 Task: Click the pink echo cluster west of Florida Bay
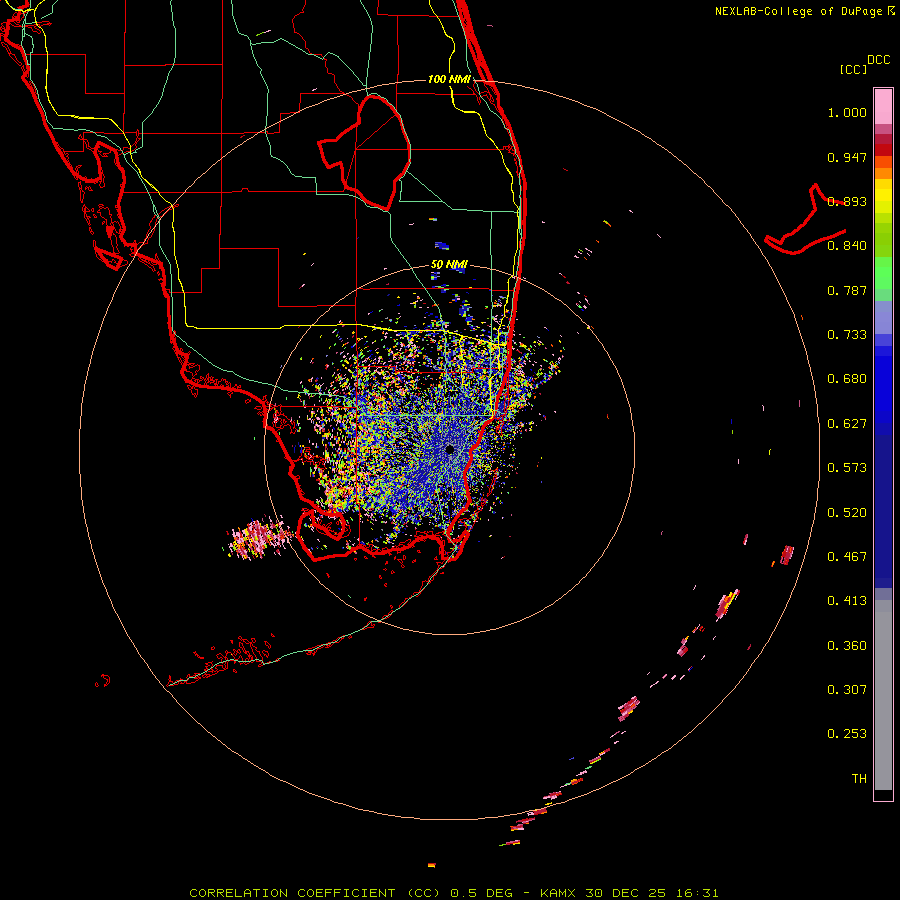point(257,538)
